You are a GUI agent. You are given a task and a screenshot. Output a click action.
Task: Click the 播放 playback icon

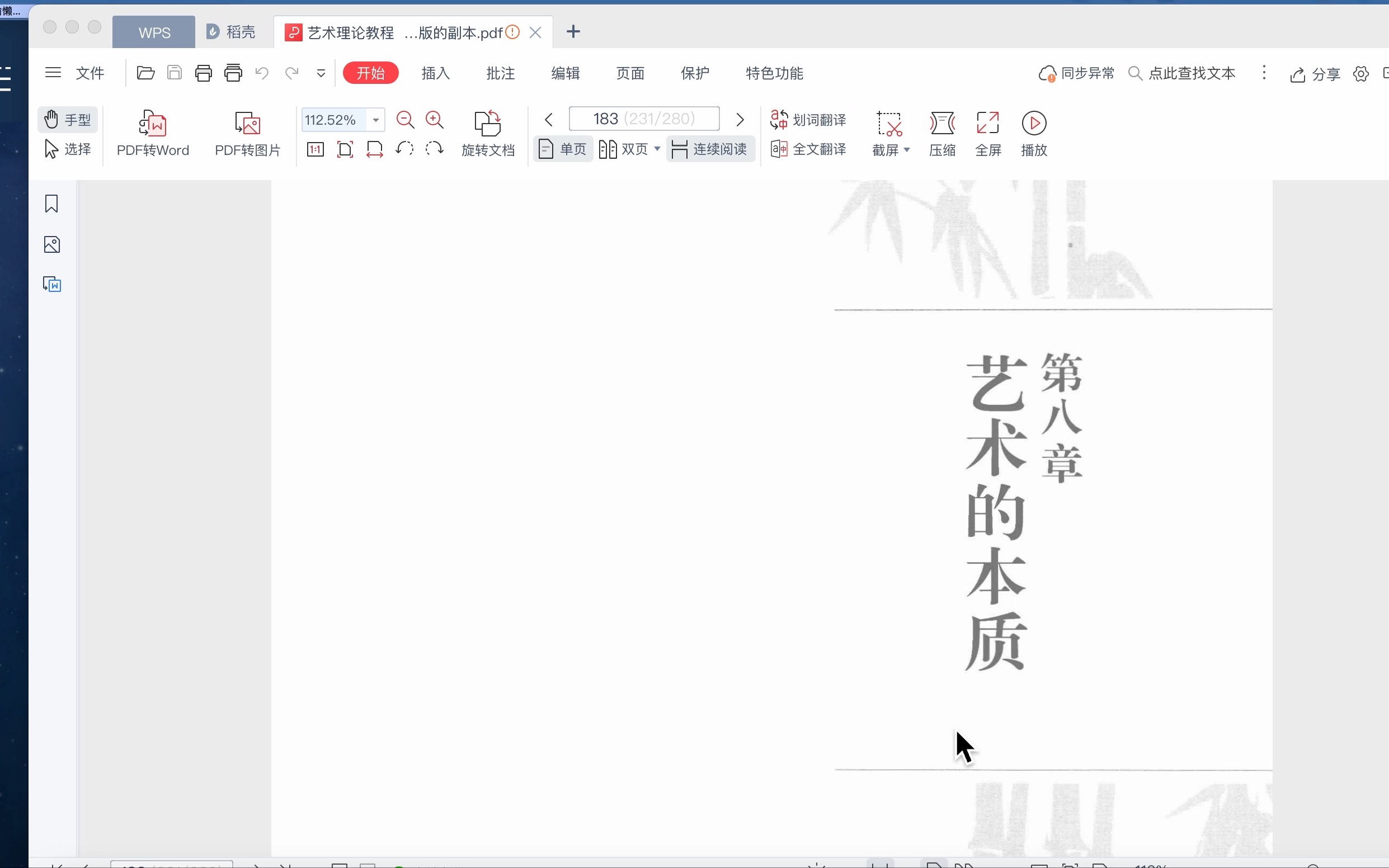[1034, 121]
